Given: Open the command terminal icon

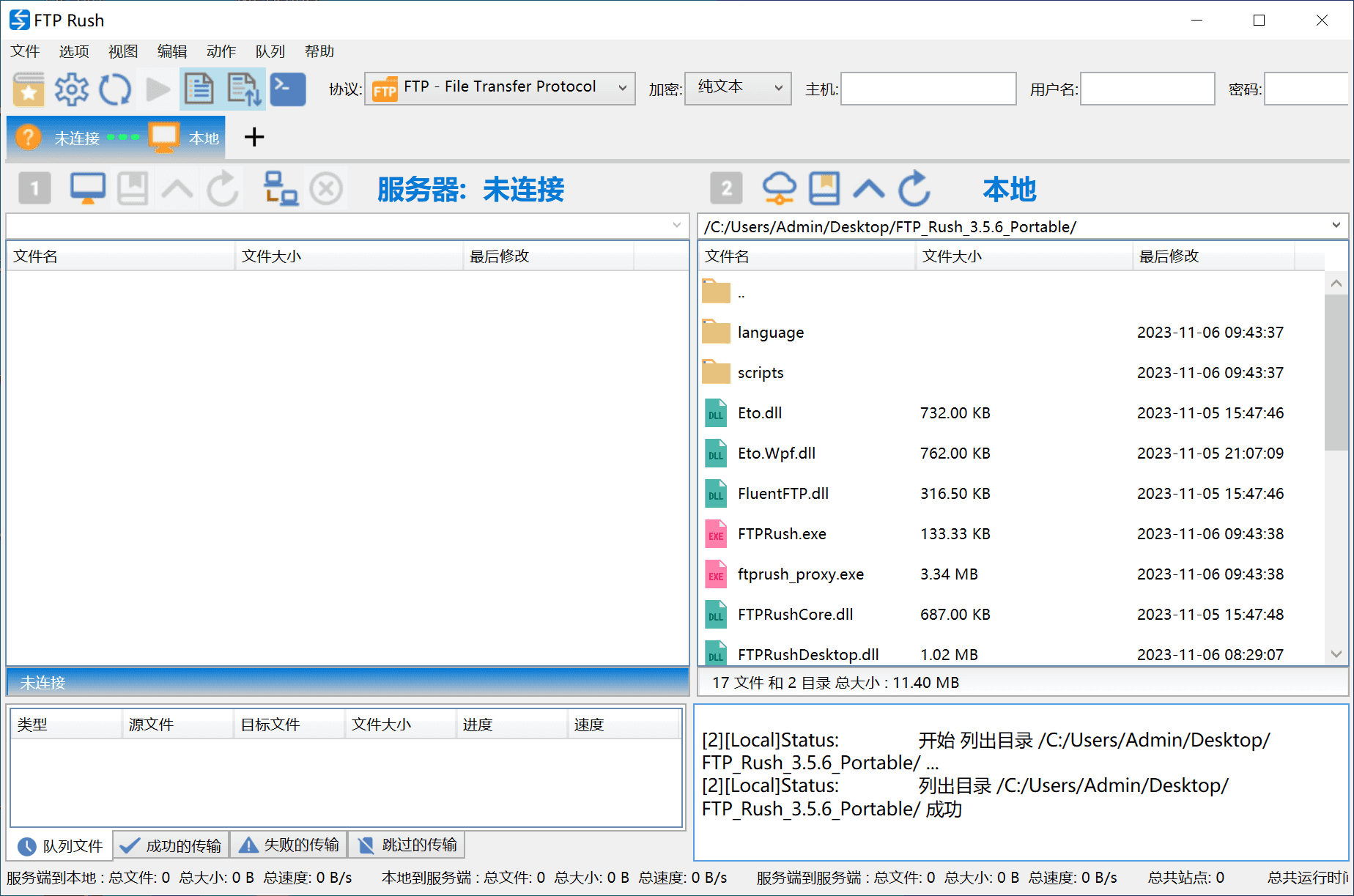Looking at the screenshot, I should click(x=288, y=89).
